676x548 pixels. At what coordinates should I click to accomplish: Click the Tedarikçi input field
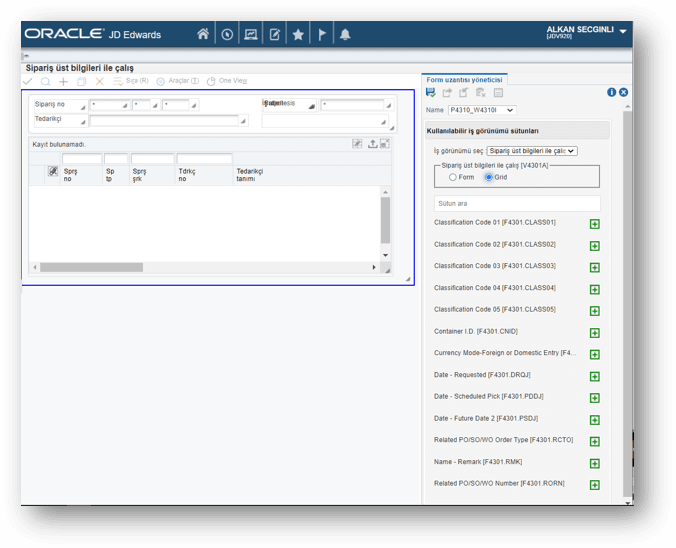pos(164,121)
